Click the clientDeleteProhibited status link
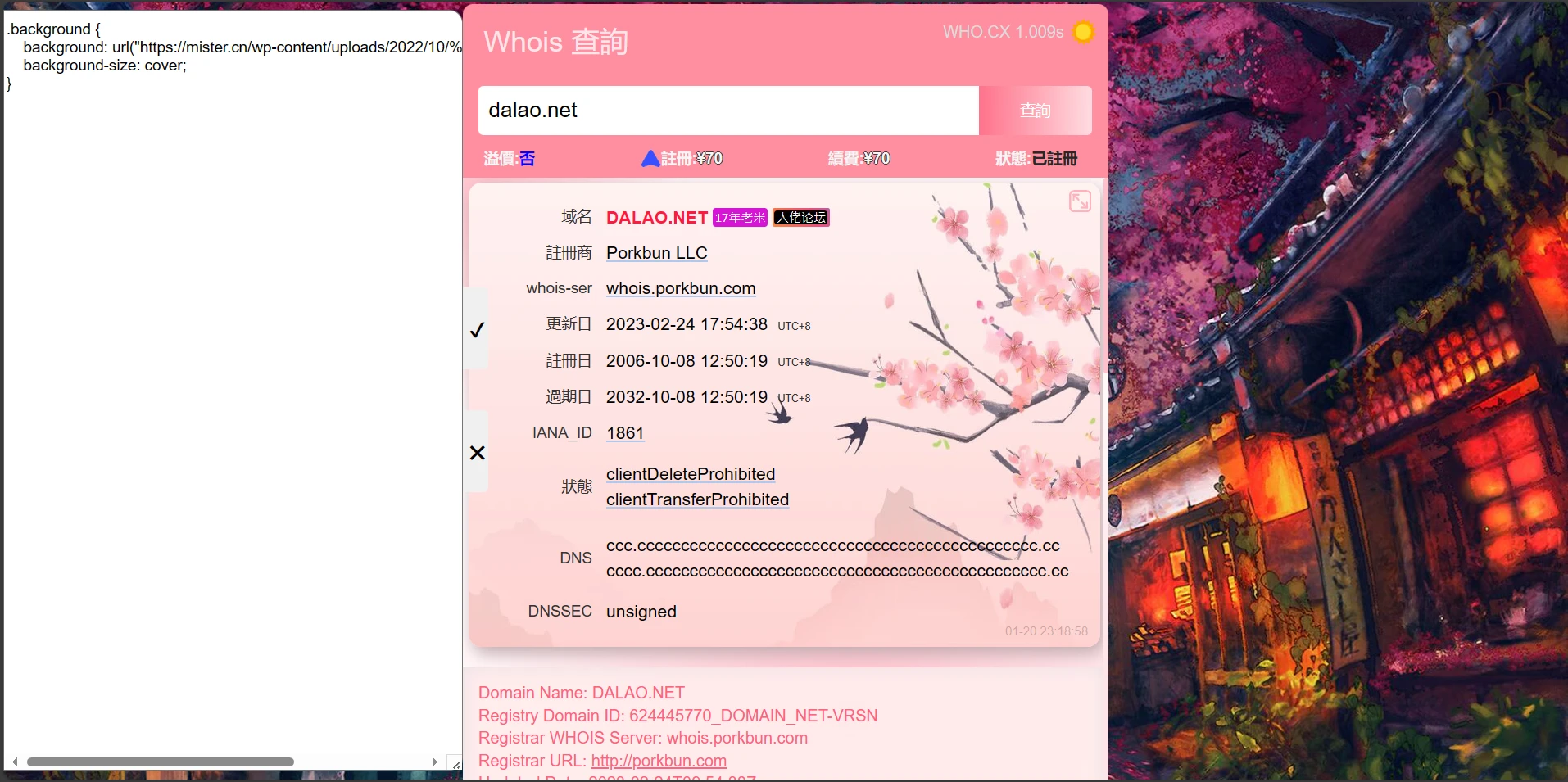Viewport: 1568px width, 782px height. pyautogui.click(x=690, y=474)
